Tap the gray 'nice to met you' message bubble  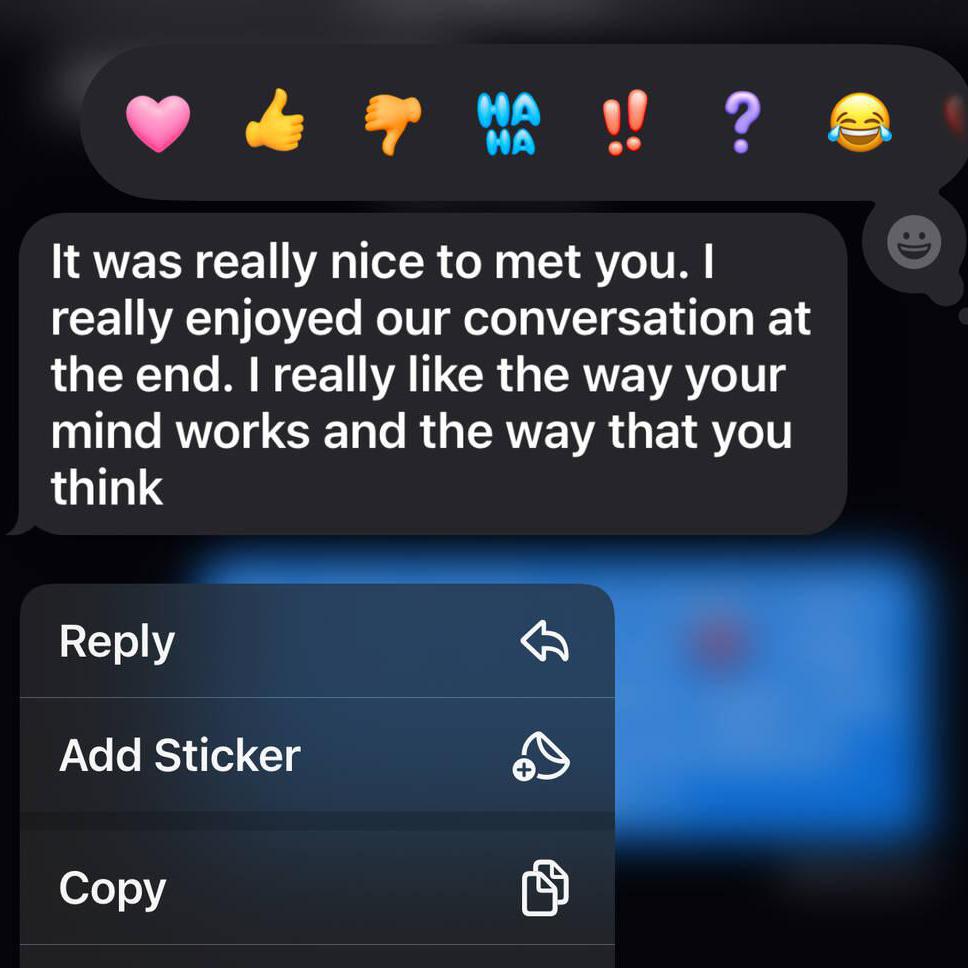coord(432,374)
